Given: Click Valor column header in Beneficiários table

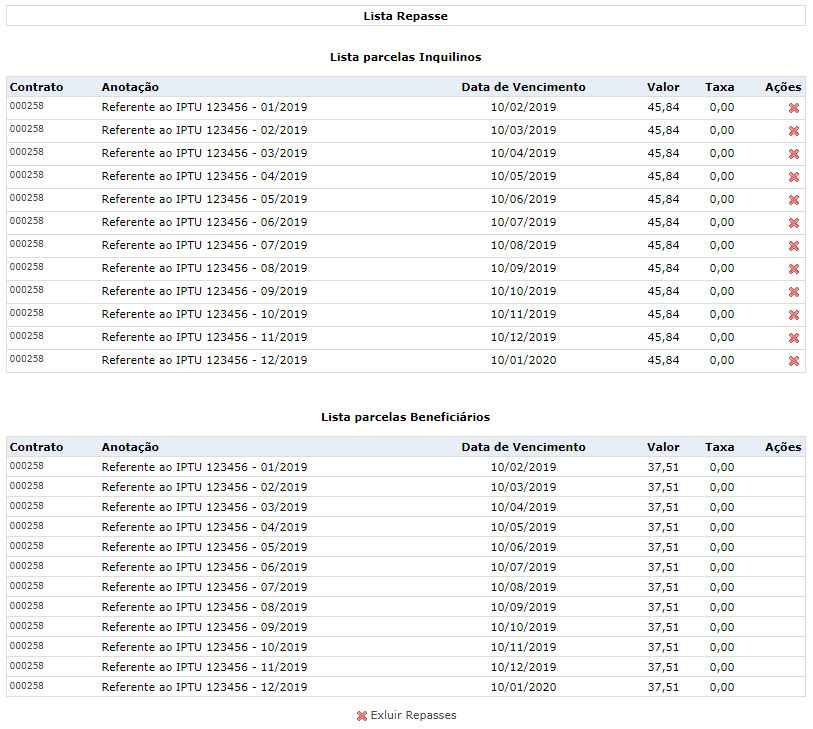Looking at the screenshot, I should pyautogui.click(x=663, y=447).
